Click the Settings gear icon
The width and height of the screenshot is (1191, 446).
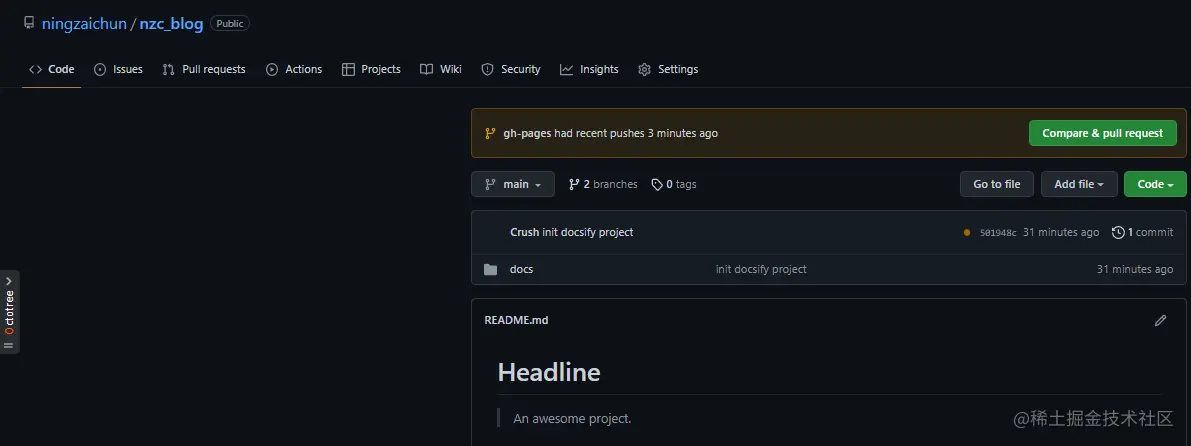(645, 69)
